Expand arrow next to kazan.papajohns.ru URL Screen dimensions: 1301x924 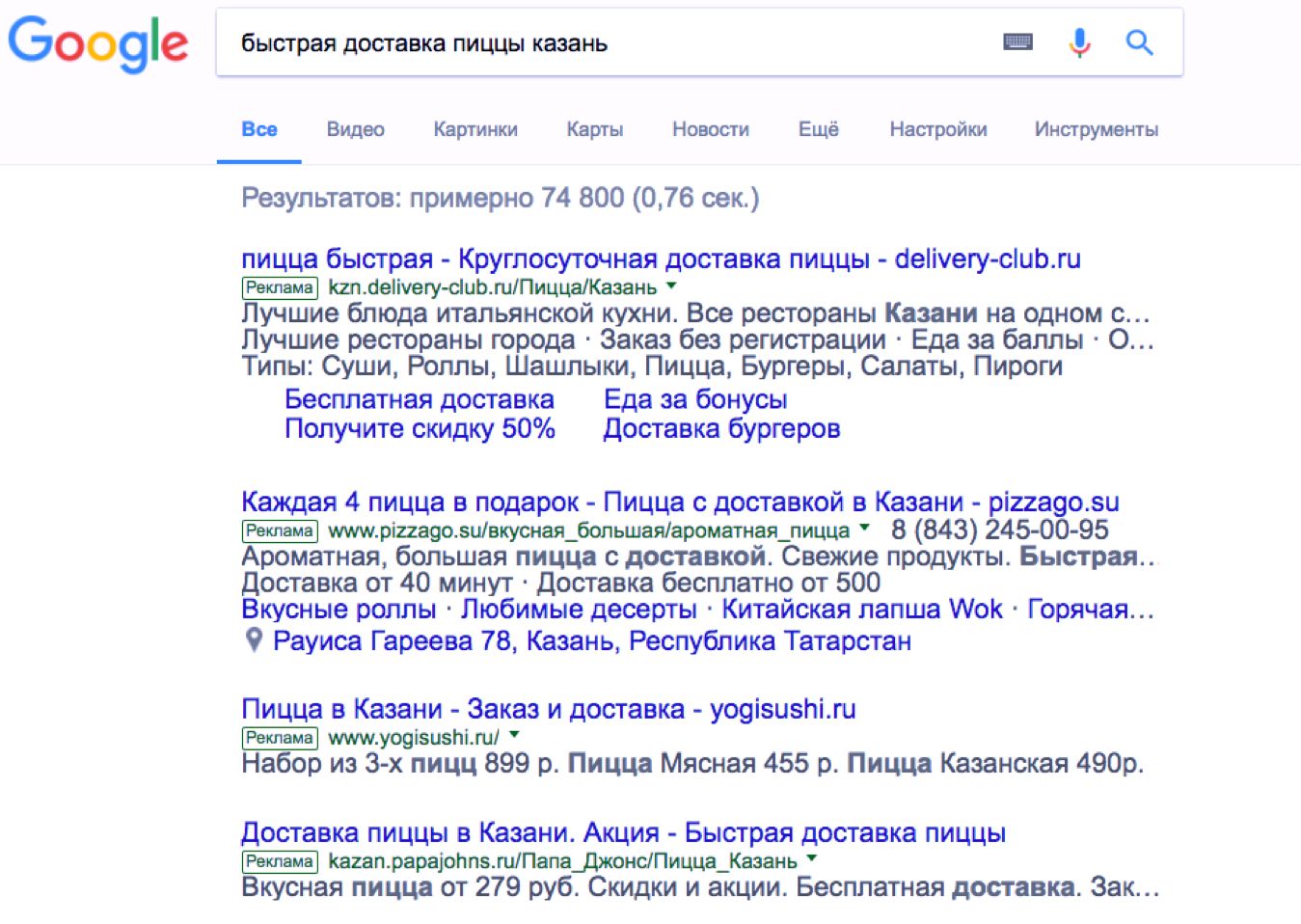[x=811, y=859]
